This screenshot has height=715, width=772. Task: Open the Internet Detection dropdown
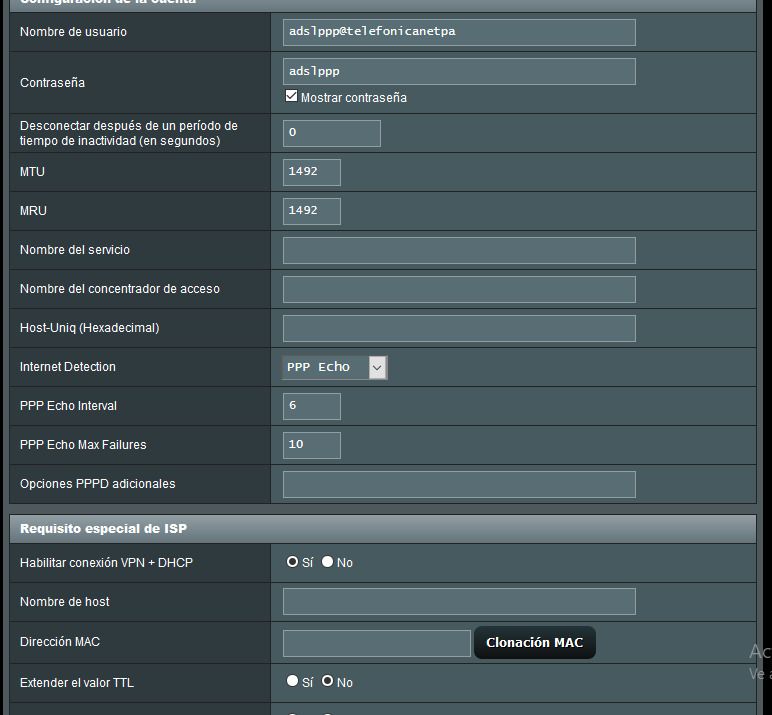point(335,367)
